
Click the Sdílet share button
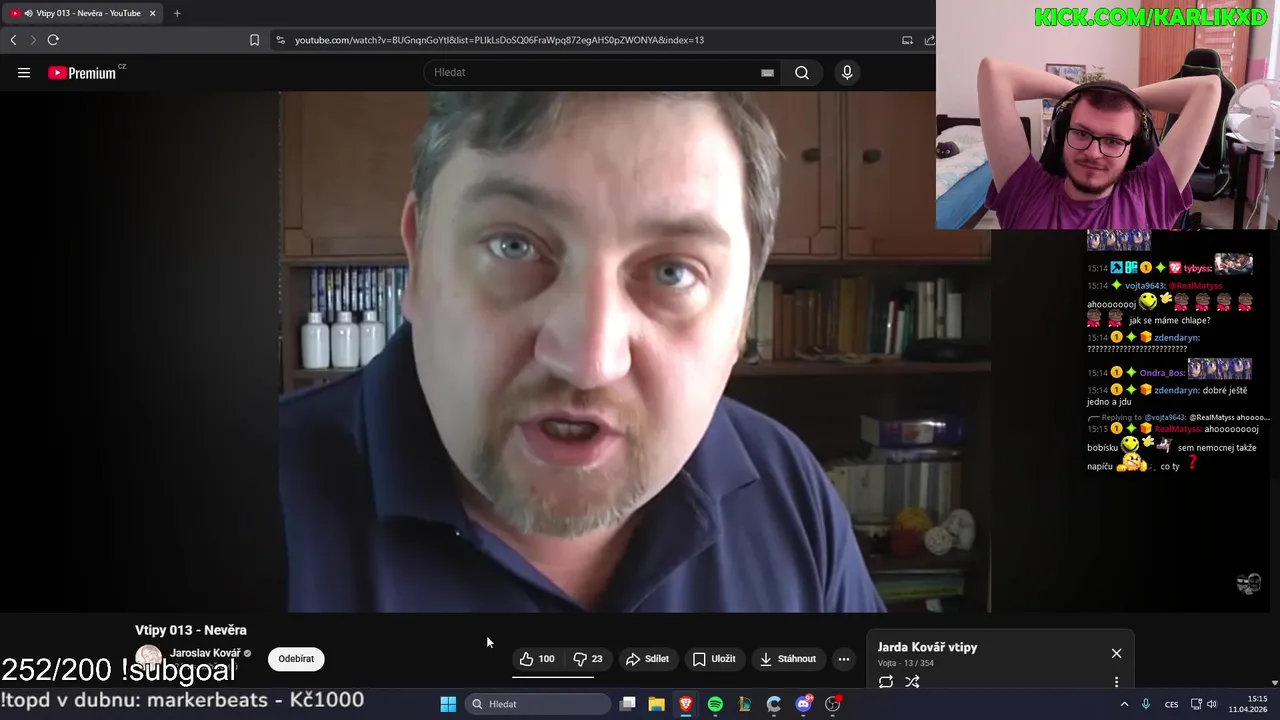647,659
